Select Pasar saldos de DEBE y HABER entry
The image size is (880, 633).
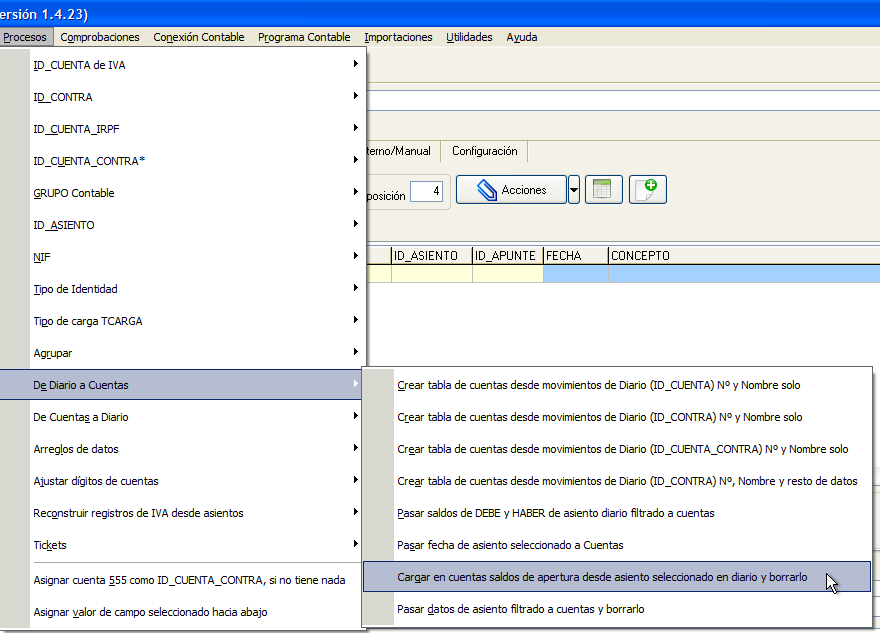click(x=617, y=513)
